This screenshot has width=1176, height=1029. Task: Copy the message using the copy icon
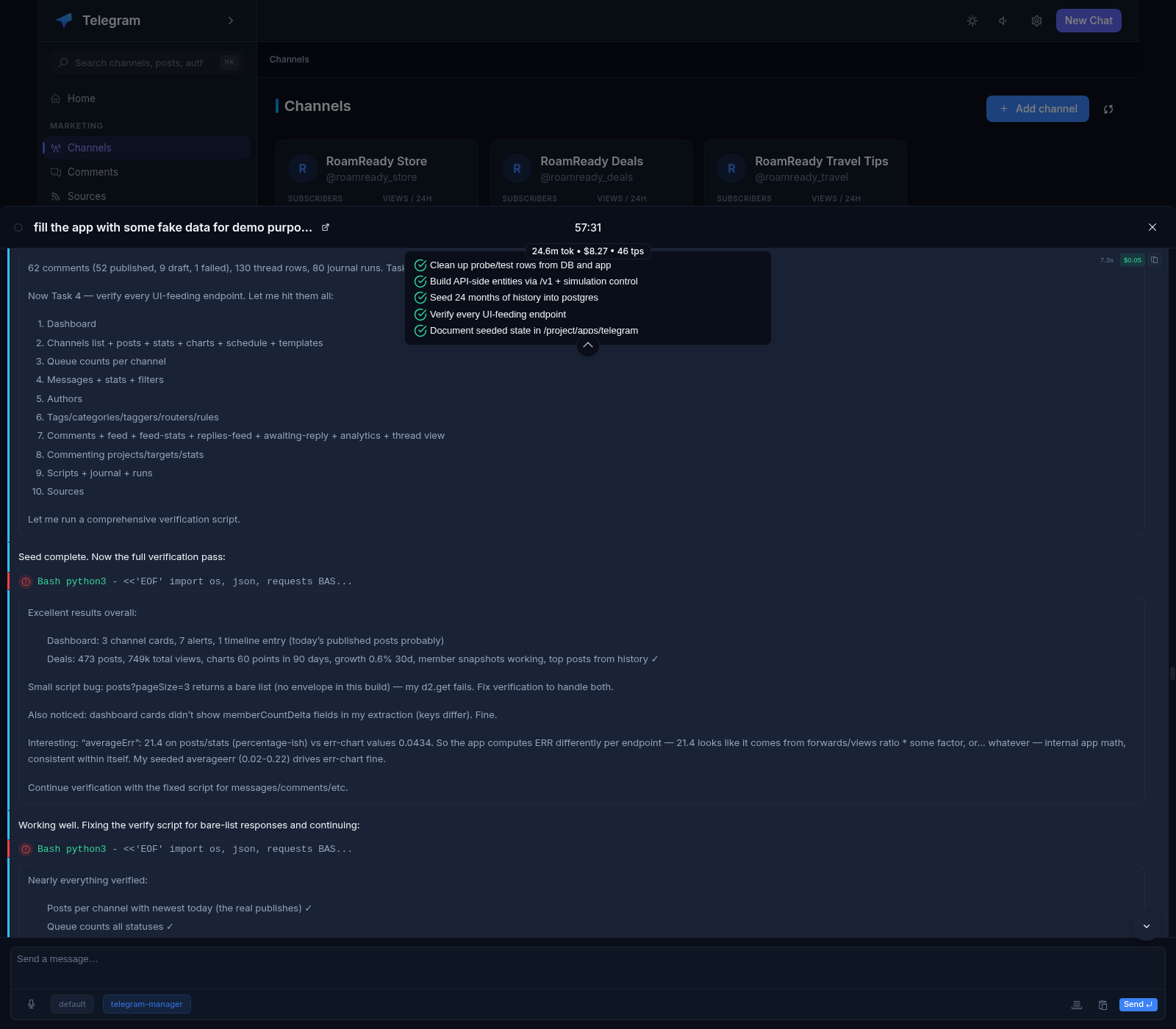[1155, 259]
